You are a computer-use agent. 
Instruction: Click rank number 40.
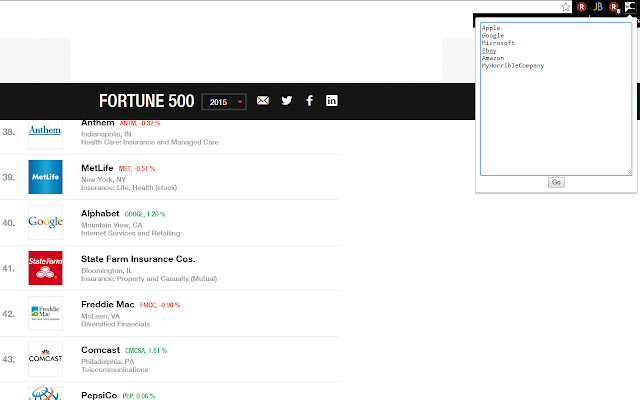(x=8, y=223)
